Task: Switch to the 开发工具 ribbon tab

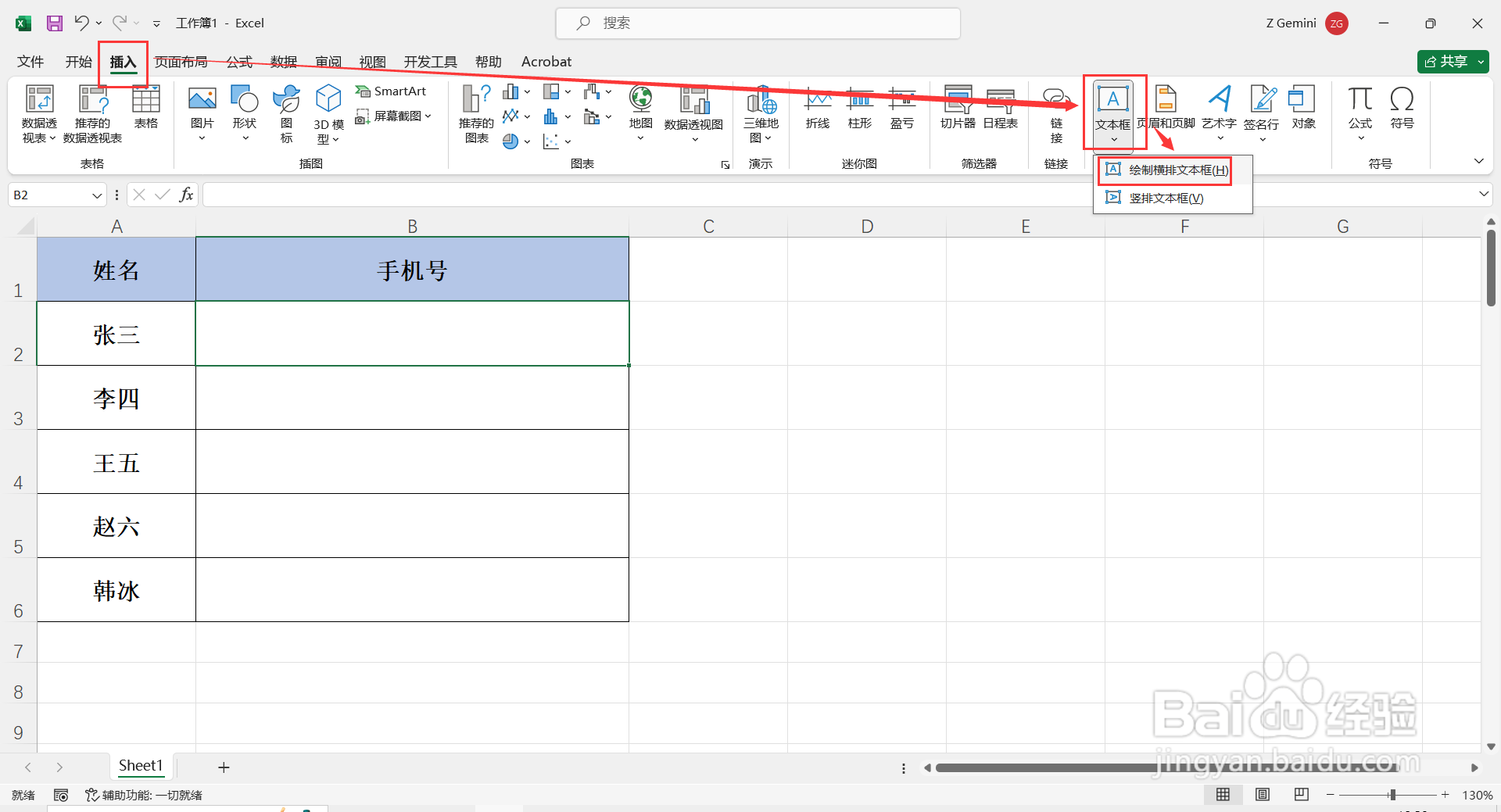Action: 429,61
